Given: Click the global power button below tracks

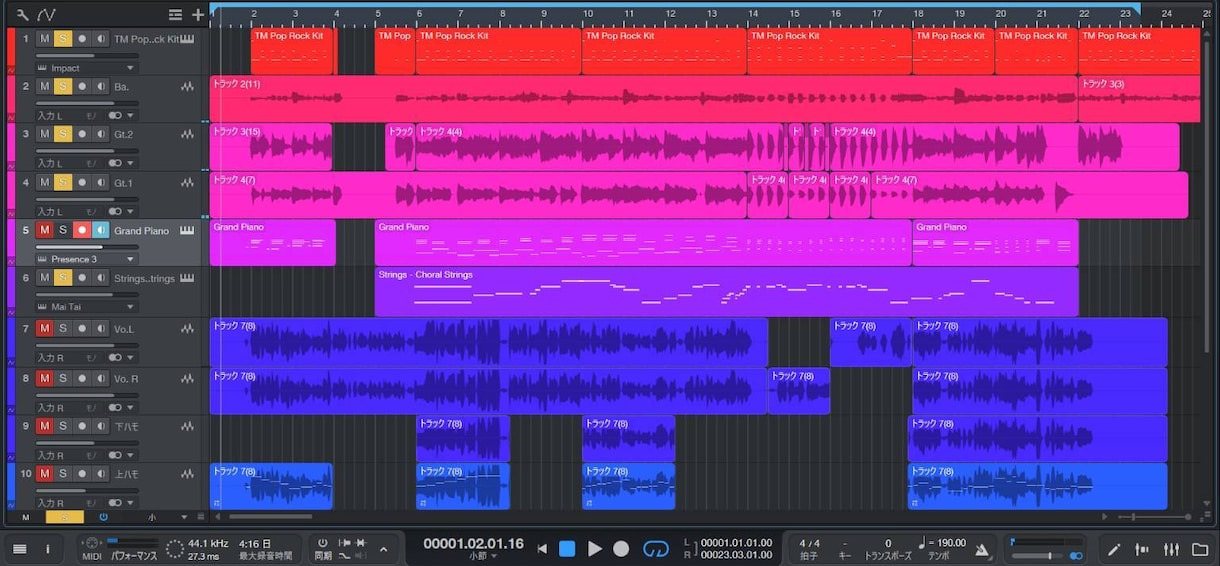Looking at the screenshot, I should click(x=103, y=517).
